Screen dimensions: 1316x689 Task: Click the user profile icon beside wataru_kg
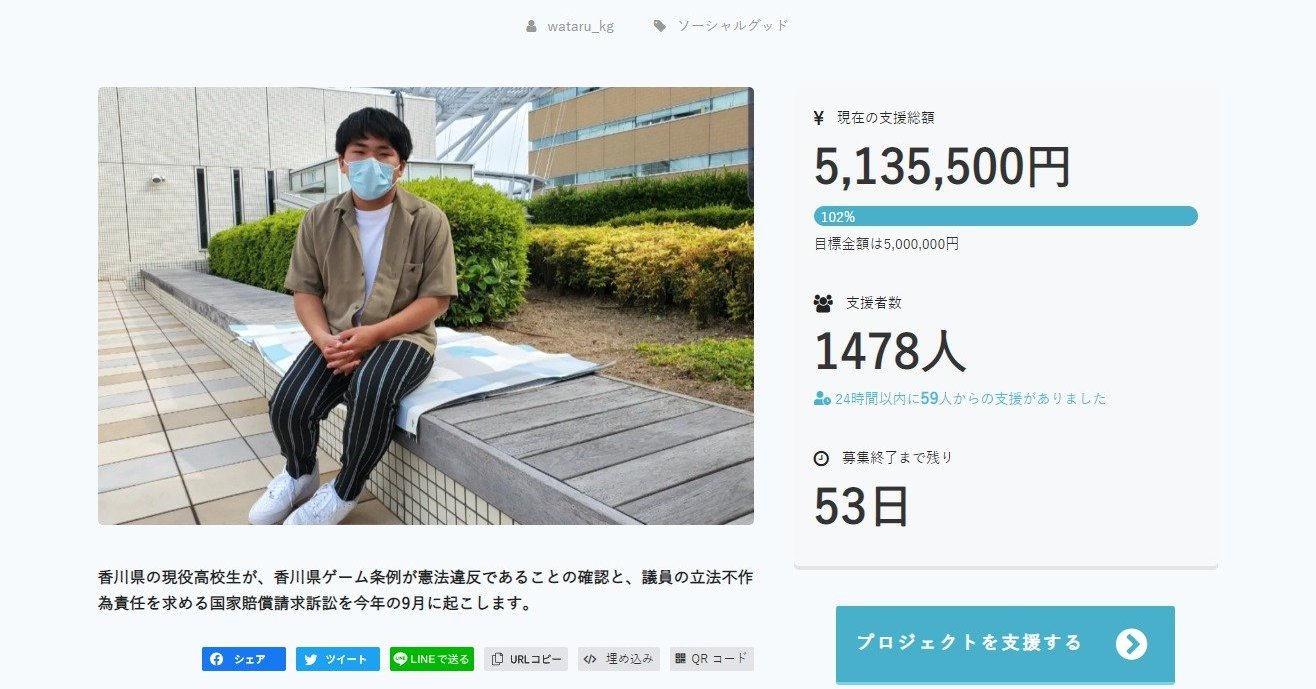tap(531, 26)
